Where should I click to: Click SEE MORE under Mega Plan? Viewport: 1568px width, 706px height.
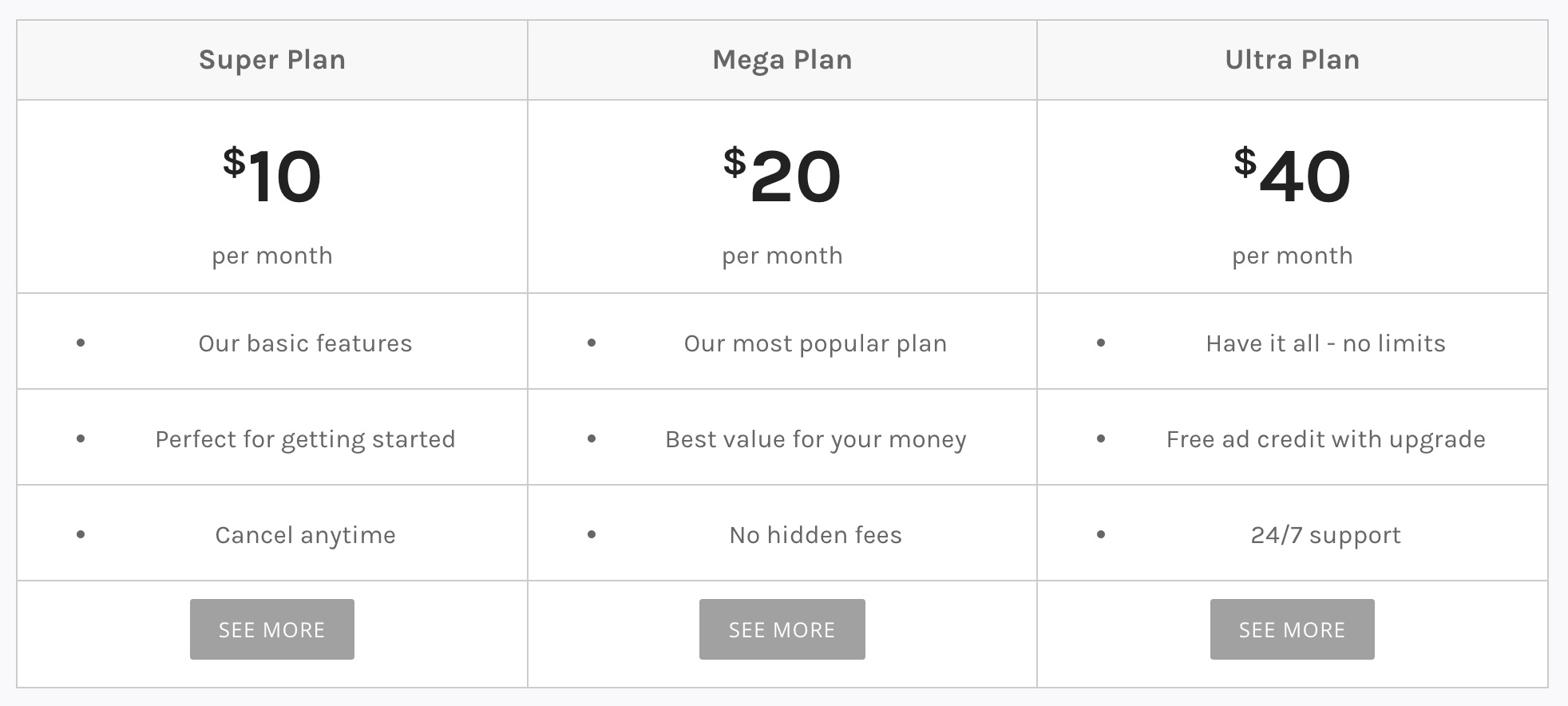pos(782,629)
